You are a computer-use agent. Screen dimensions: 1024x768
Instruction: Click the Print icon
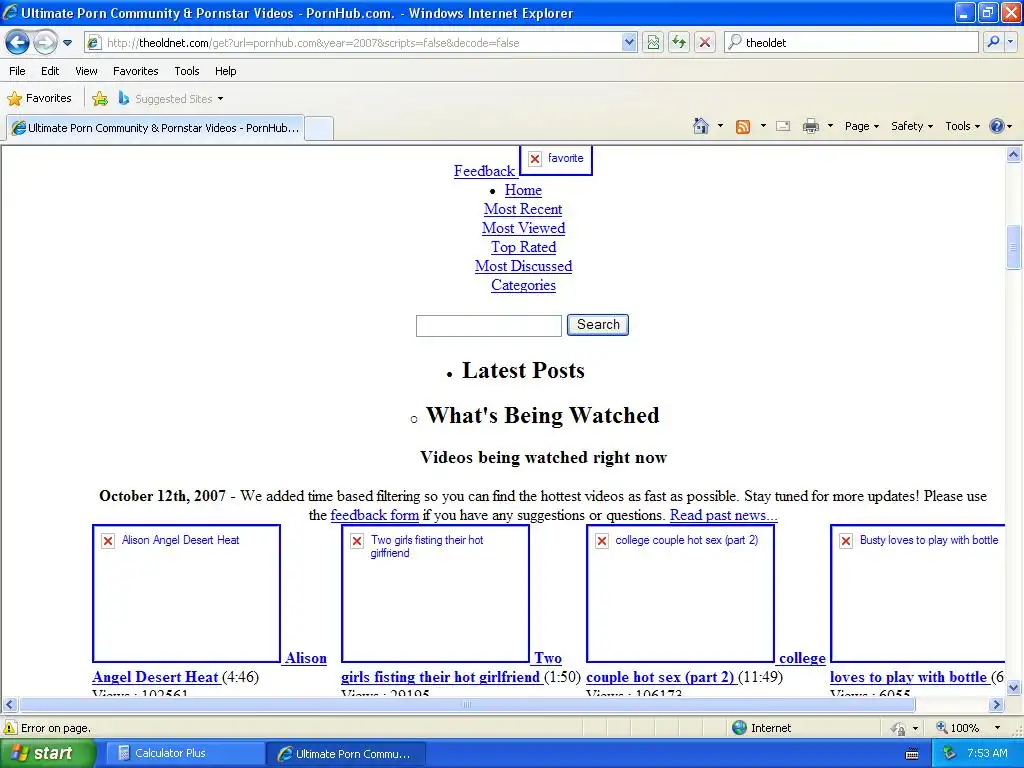810,126
